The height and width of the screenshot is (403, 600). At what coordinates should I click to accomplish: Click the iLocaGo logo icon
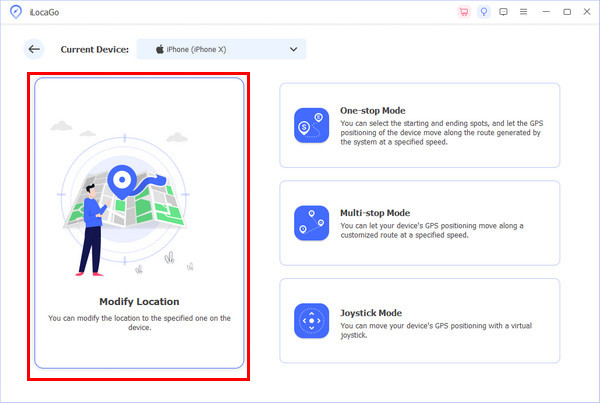[x=14, y=12]
